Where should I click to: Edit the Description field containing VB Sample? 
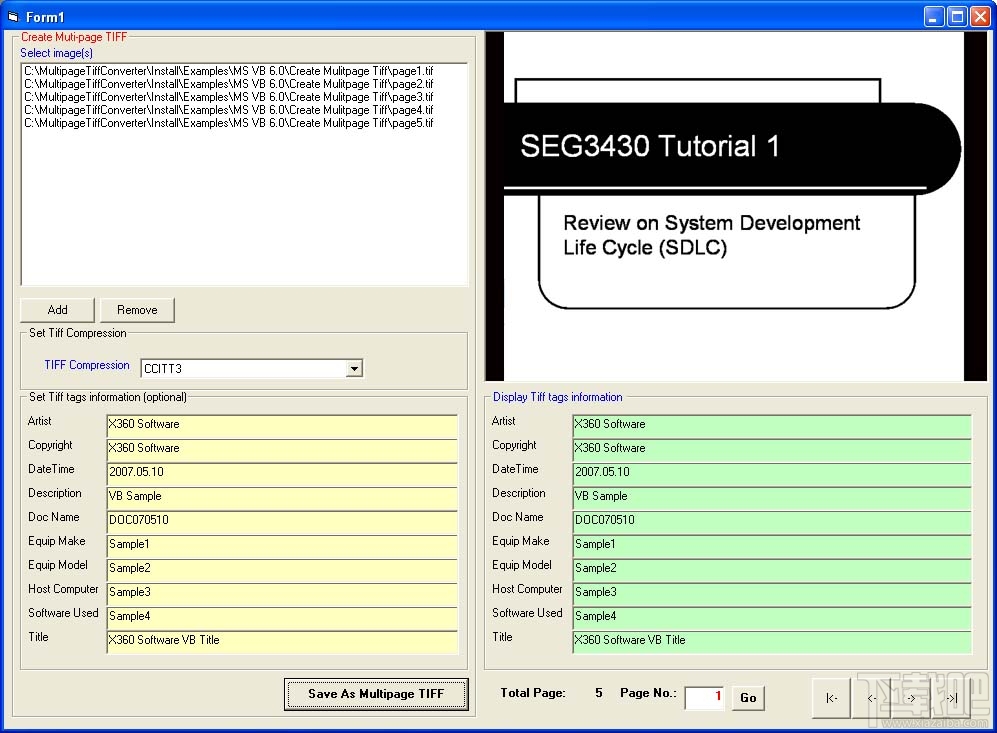pos(282,496)
